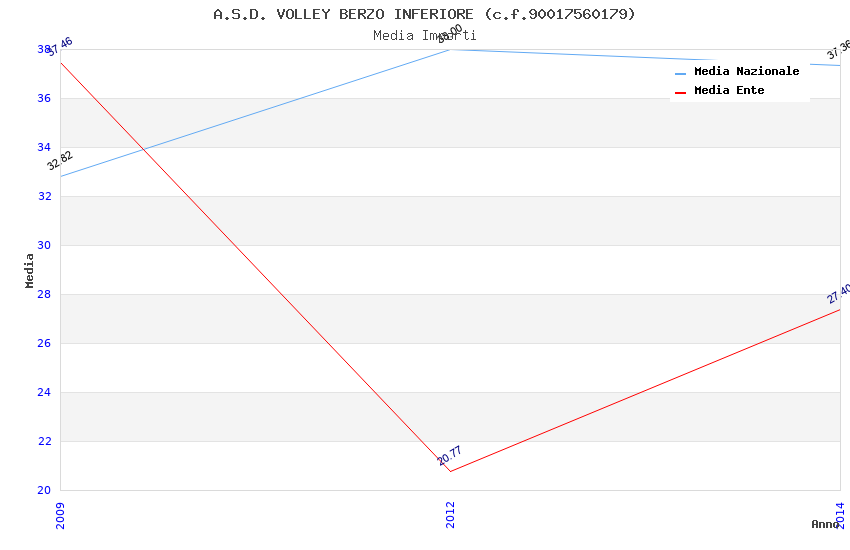The width and height of the screenshot is (850, 550).
Task: Click the 37.36 data label
Action: [x=839, y=49]
